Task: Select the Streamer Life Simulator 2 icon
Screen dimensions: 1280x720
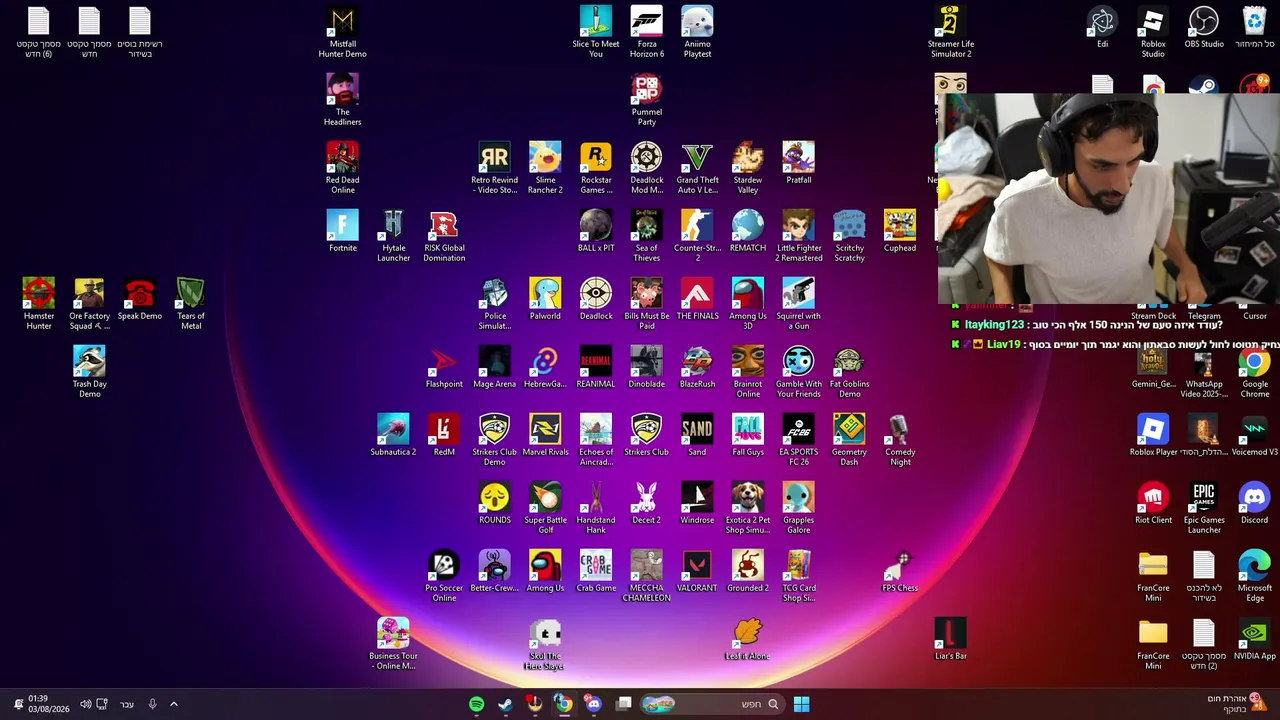Action: point(950,32)
